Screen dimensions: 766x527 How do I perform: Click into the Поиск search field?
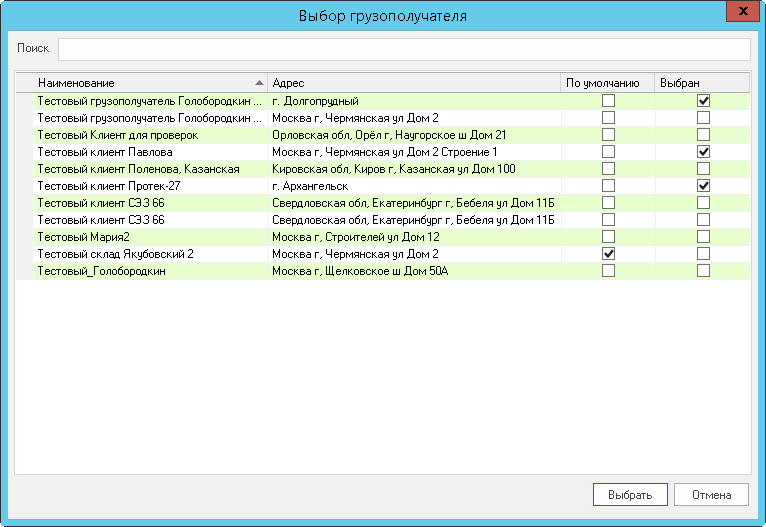tap(404, 49)
